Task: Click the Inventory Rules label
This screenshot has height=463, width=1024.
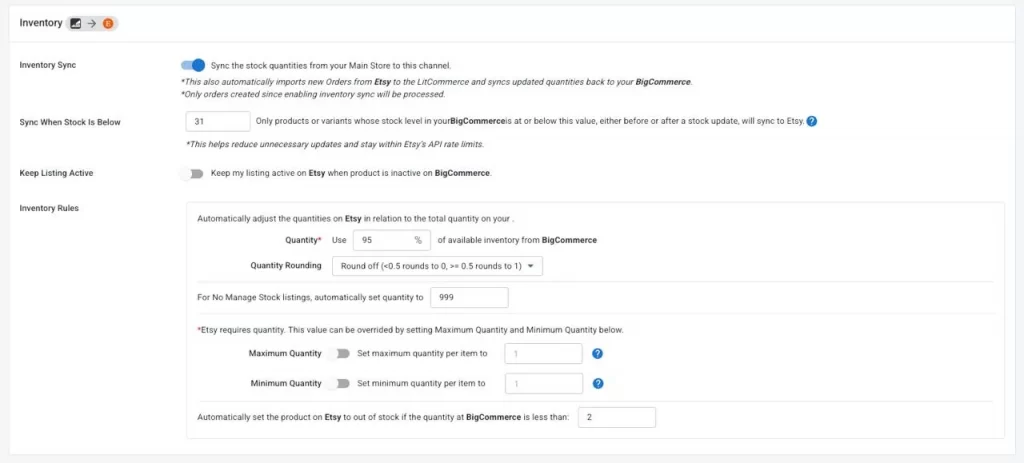Action: [49, 208]
